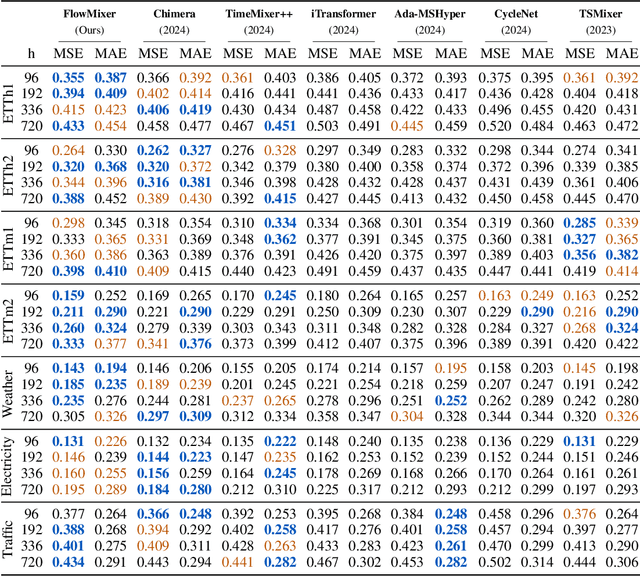Click the 720 horizon label in Traffic
The width and height of the screenshot is (640, 576).
coord(31,562)
